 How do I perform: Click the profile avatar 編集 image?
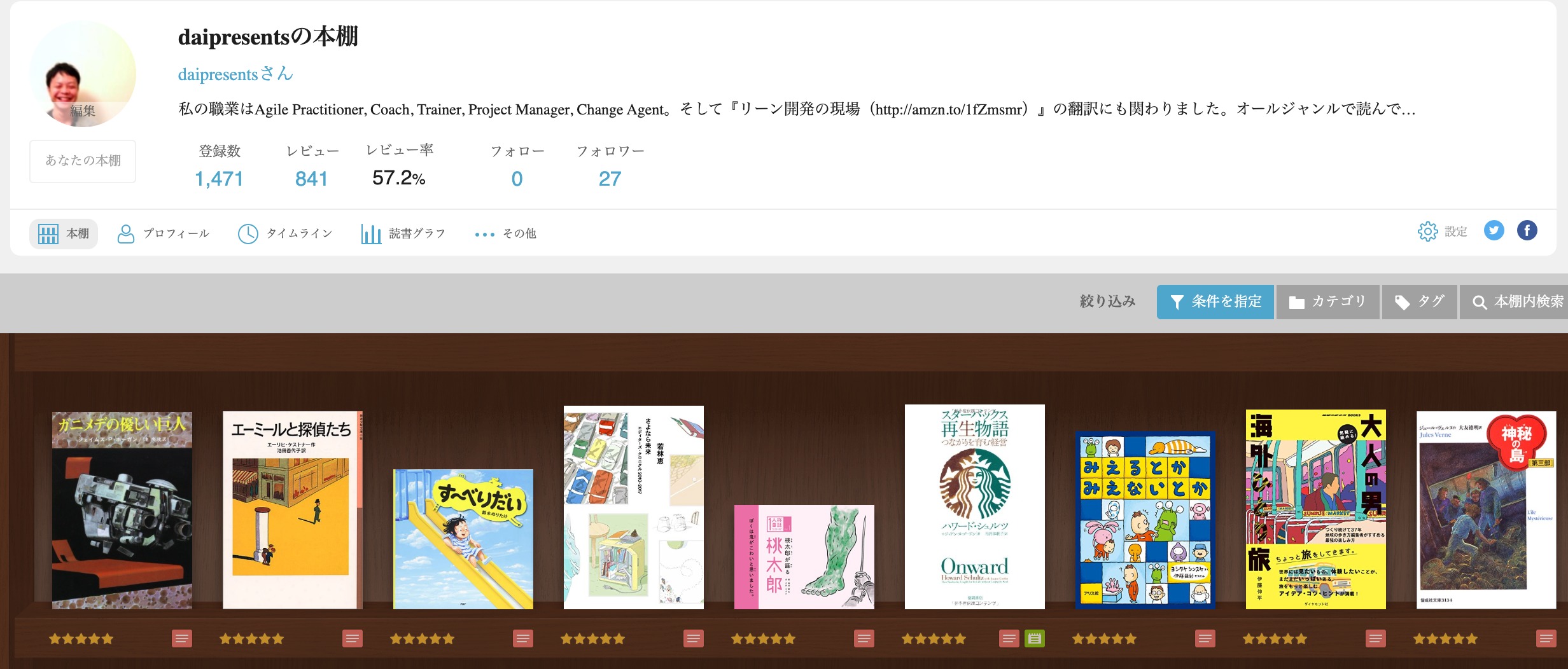click(x=83, y=74)
